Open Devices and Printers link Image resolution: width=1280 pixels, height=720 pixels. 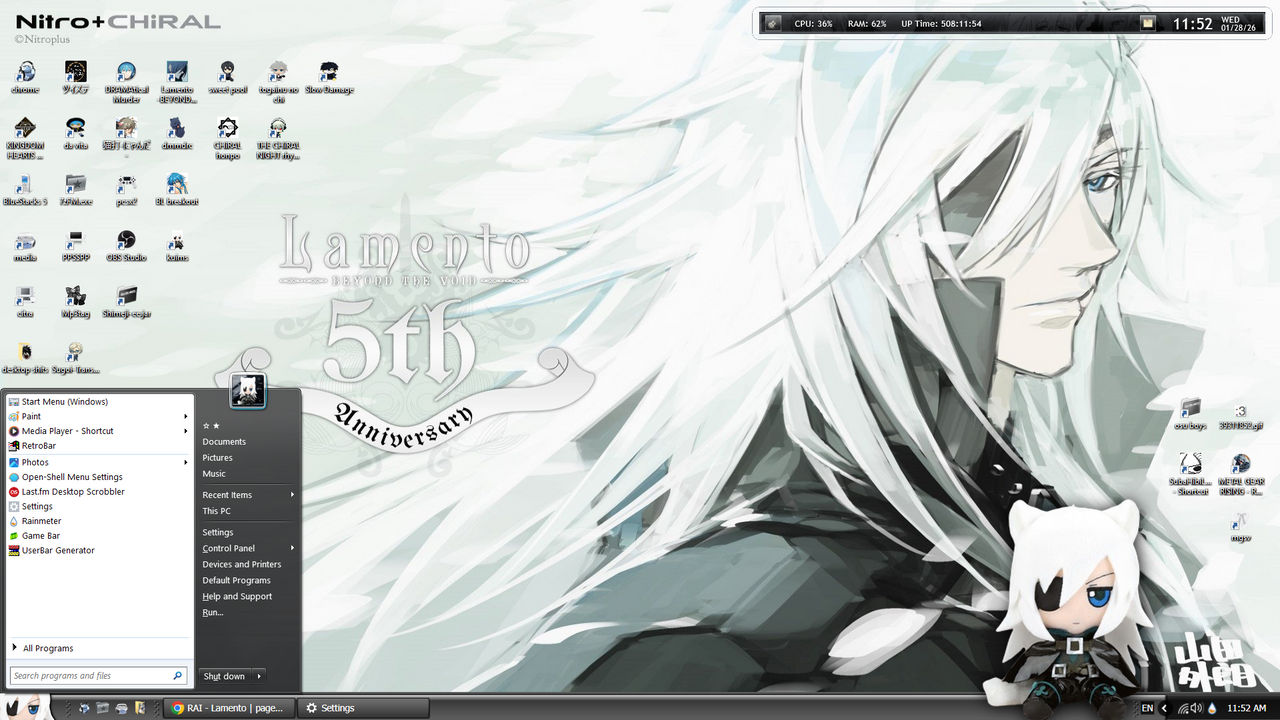(242, 564)
